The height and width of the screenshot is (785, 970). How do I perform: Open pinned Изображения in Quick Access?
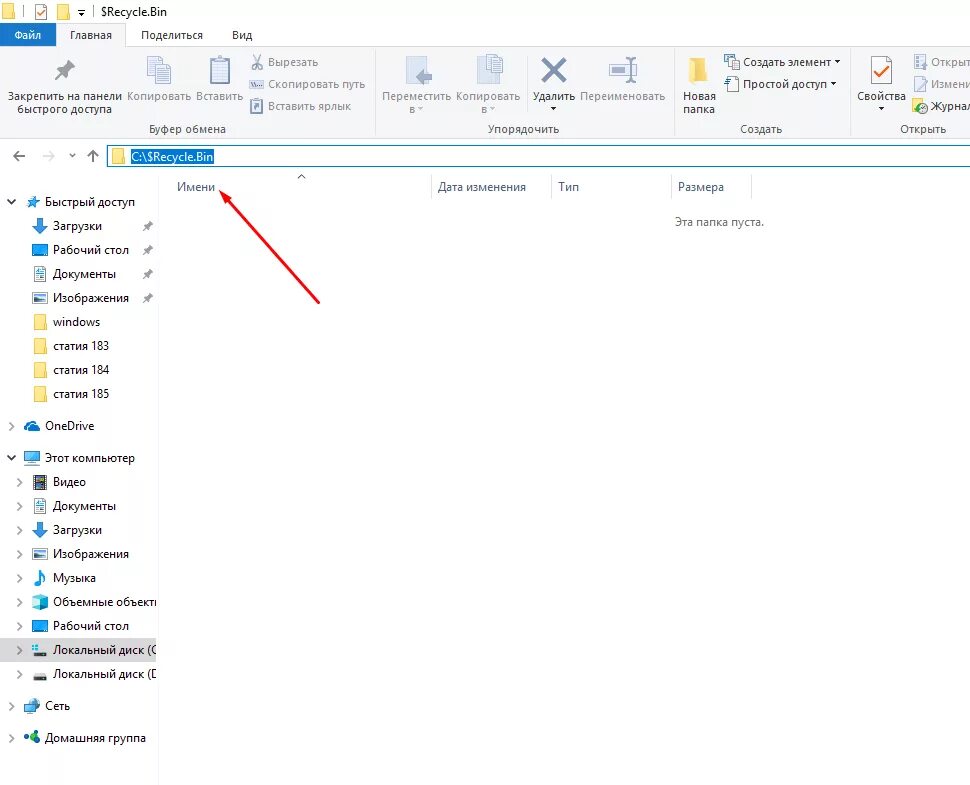point(91,298)
